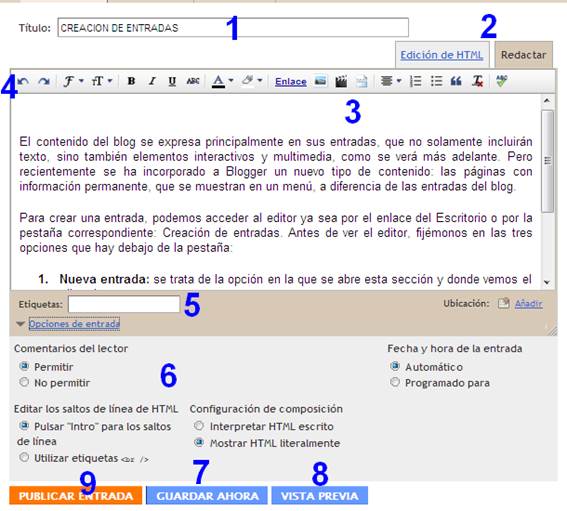Switch to the Redactar tab

[x=523, y=55]
